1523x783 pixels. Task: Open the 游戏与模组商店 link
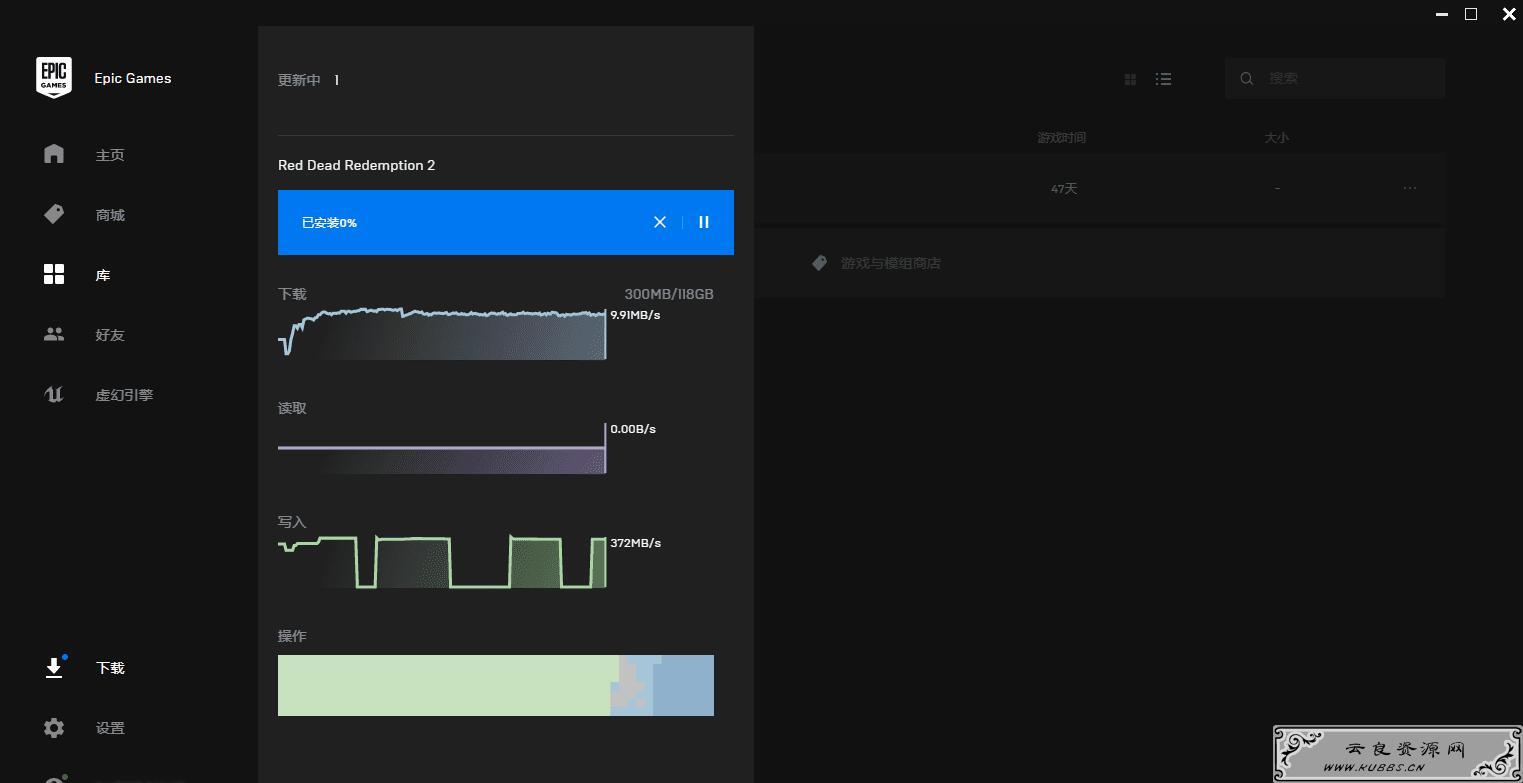pyautogui.click(x=889, y=263)
